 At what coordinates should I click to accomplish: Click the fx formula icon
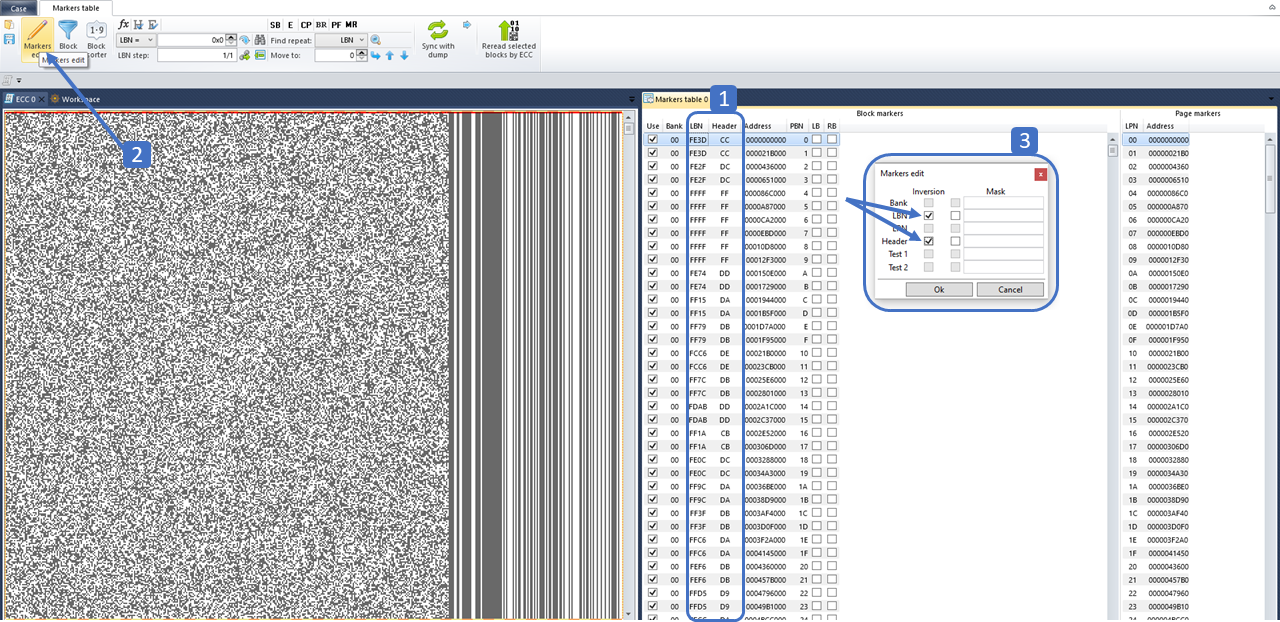(x=123, y=24)
